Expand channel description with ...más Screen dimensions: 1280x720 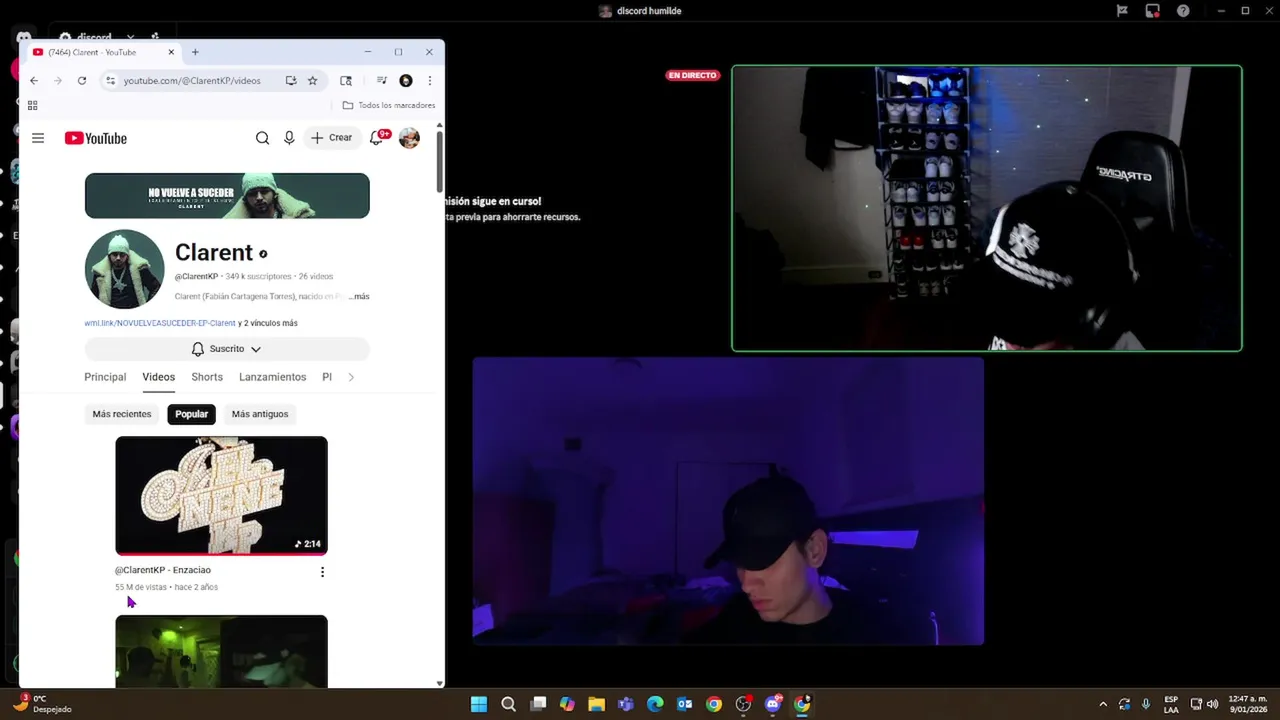click(359, 297)
